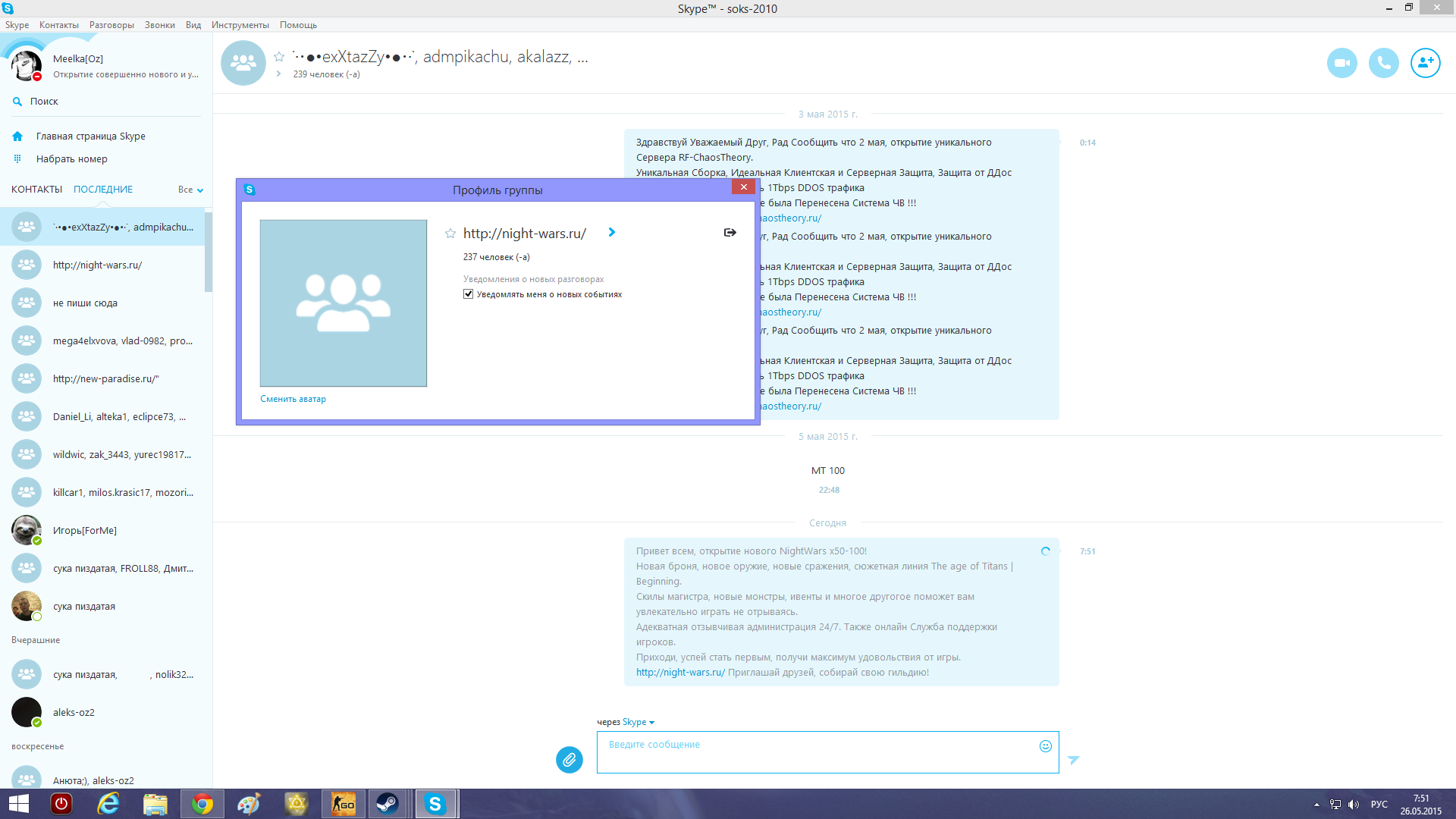Open http://night-wars.ru/ conversation in list
1456x819 pixels.
pos(102,265)
